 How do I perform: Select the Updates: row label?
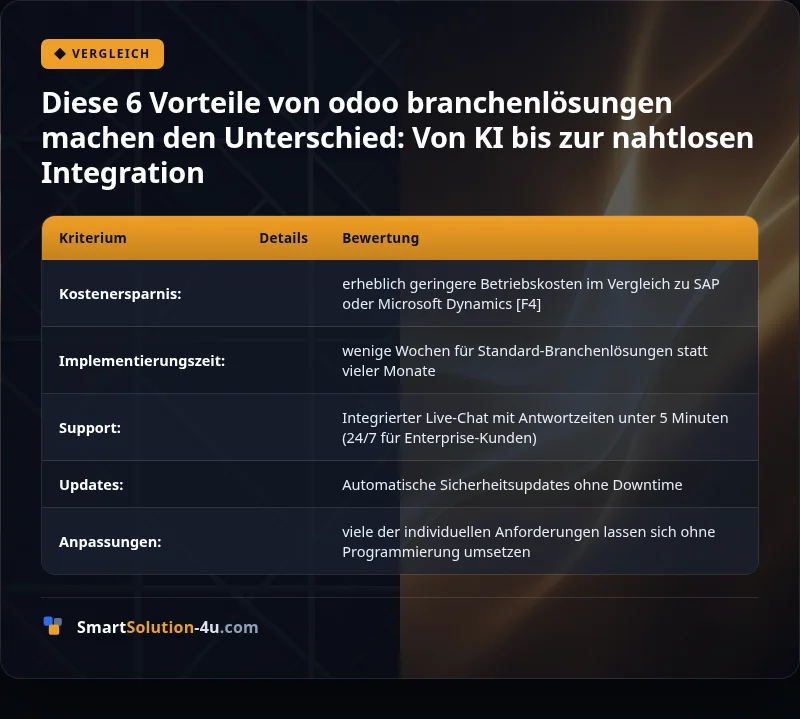click(91, 485)
